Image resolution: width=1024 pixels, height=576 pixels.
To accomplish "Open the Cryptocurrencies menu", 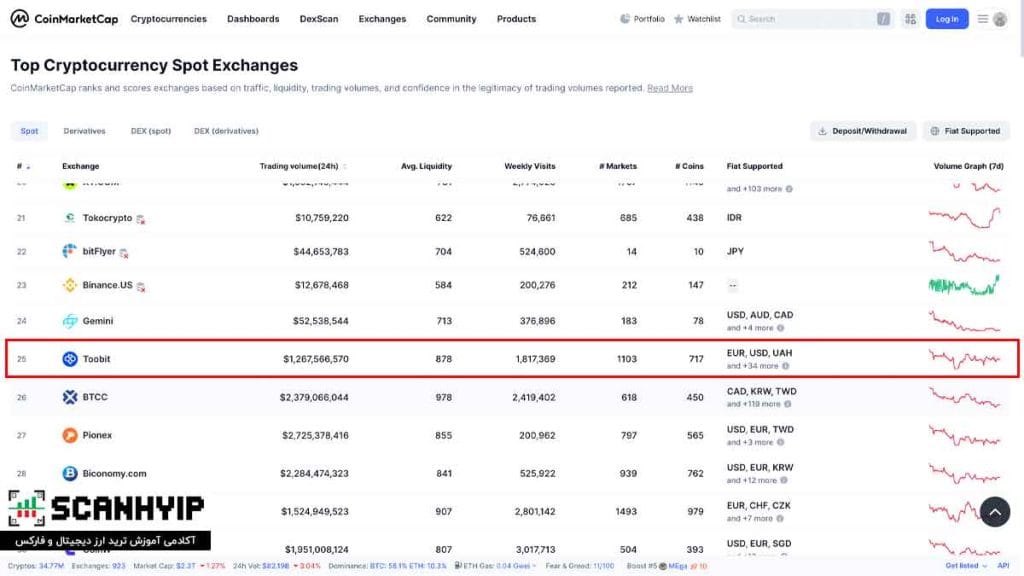I will (x=168, y=19).
